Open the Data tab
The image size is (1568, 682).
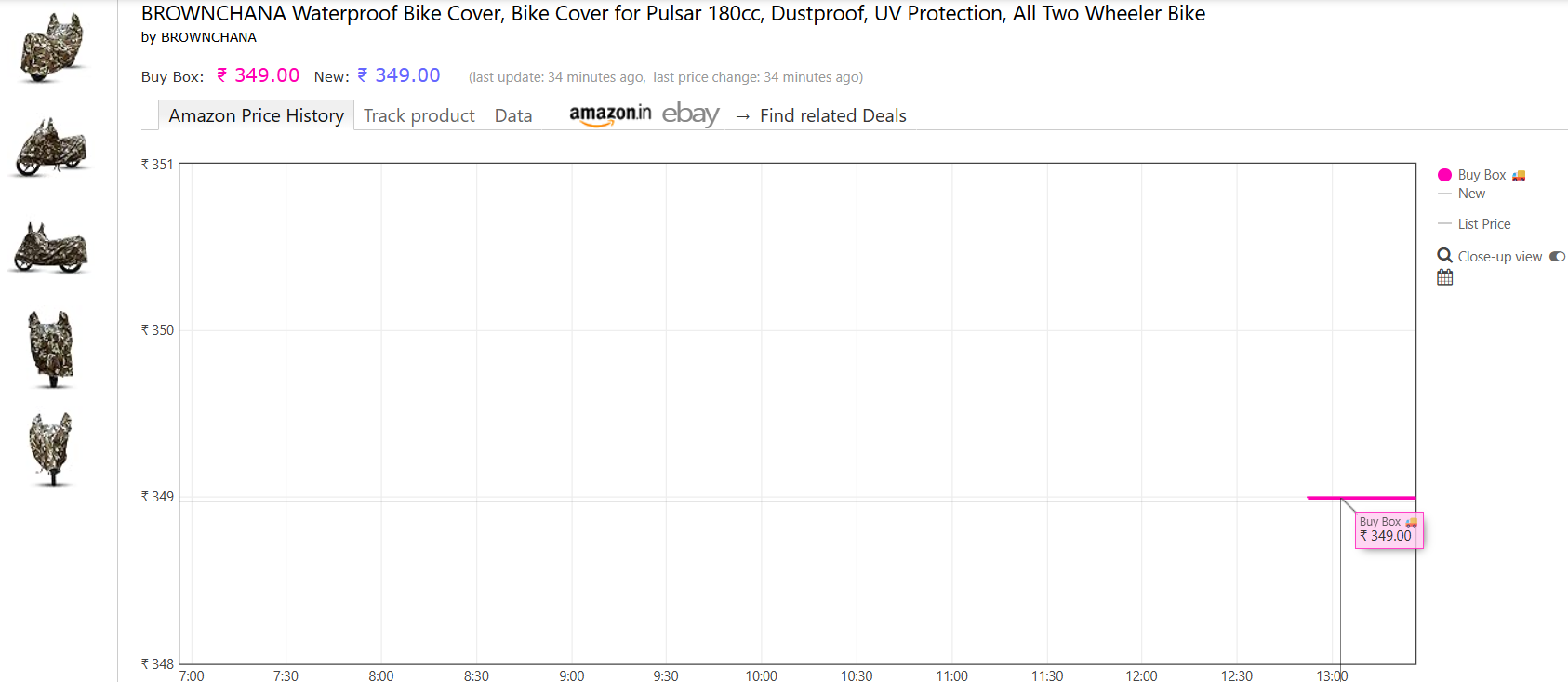513,115
